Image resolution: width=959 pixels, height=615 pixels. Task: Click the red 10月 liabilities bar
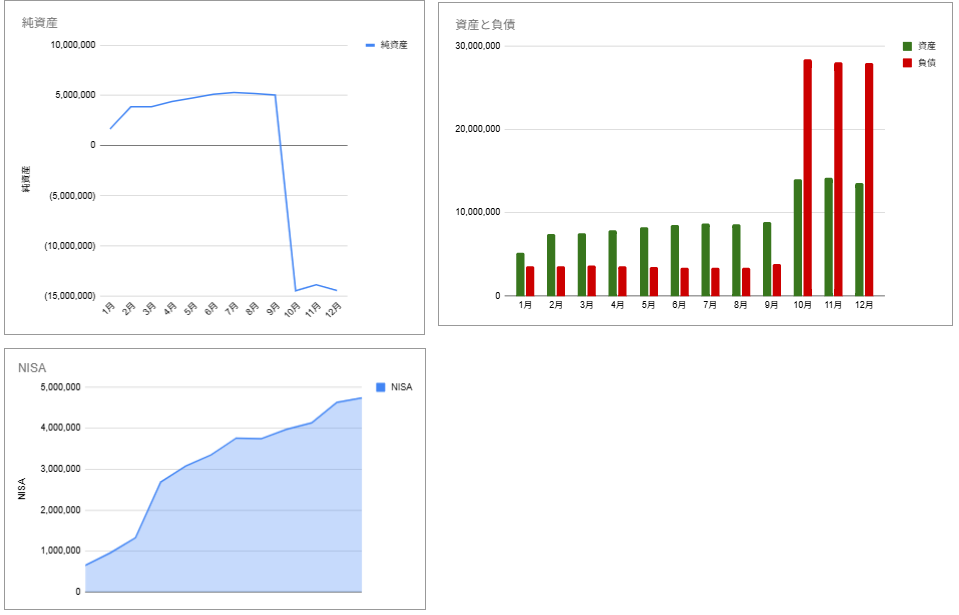pyautogui.click(x=807, y=178)
